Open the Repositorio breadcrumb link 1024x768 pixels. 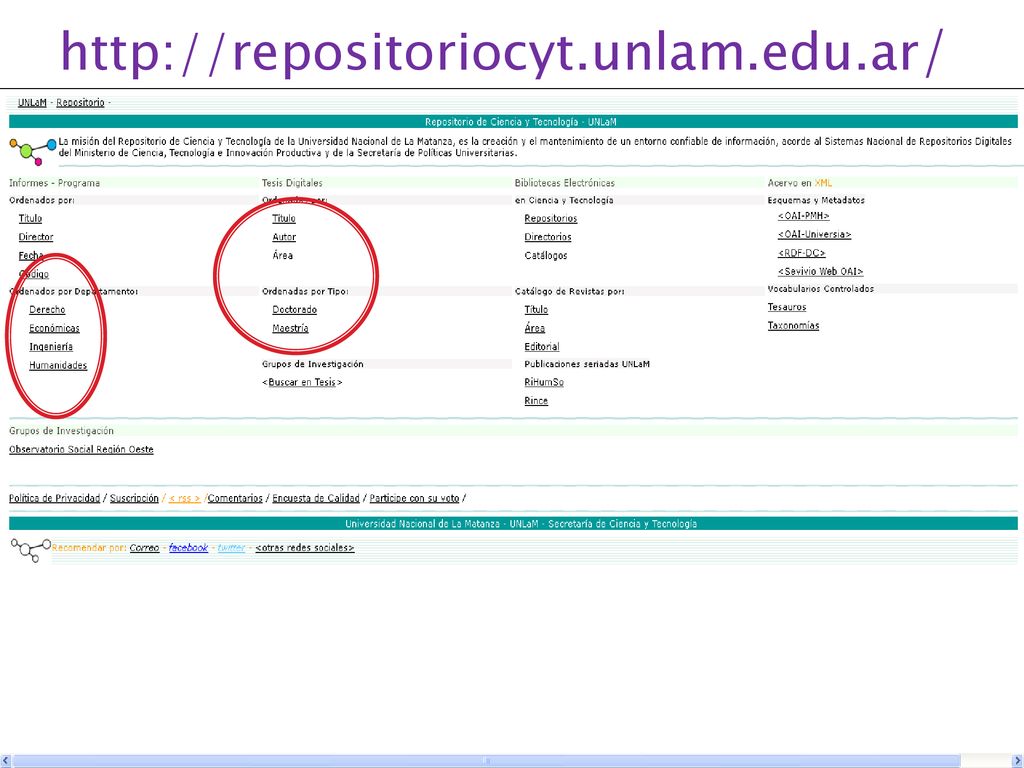tap(80, 103)
